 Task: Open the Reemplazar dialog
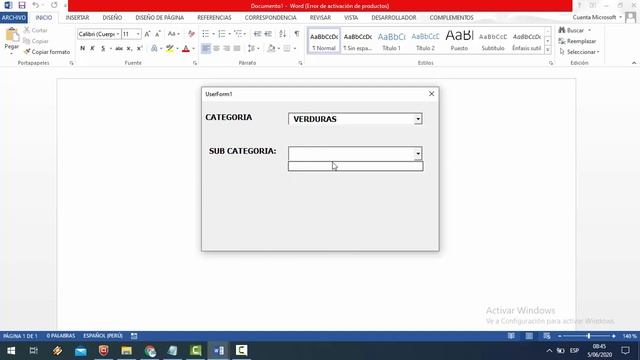pyautogui.click(x=577, y=41)
